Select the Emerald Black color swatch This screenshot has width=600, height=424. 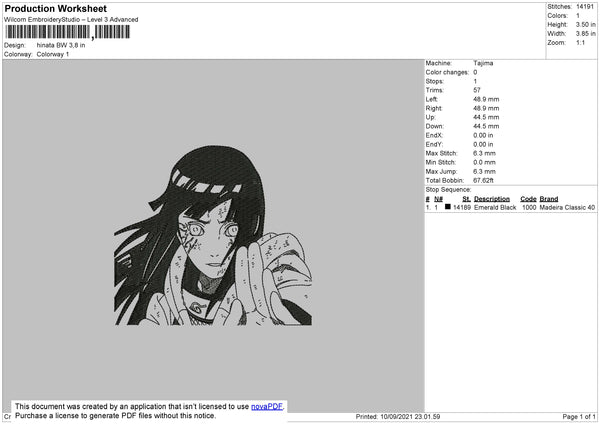click(x=448, y=207)
